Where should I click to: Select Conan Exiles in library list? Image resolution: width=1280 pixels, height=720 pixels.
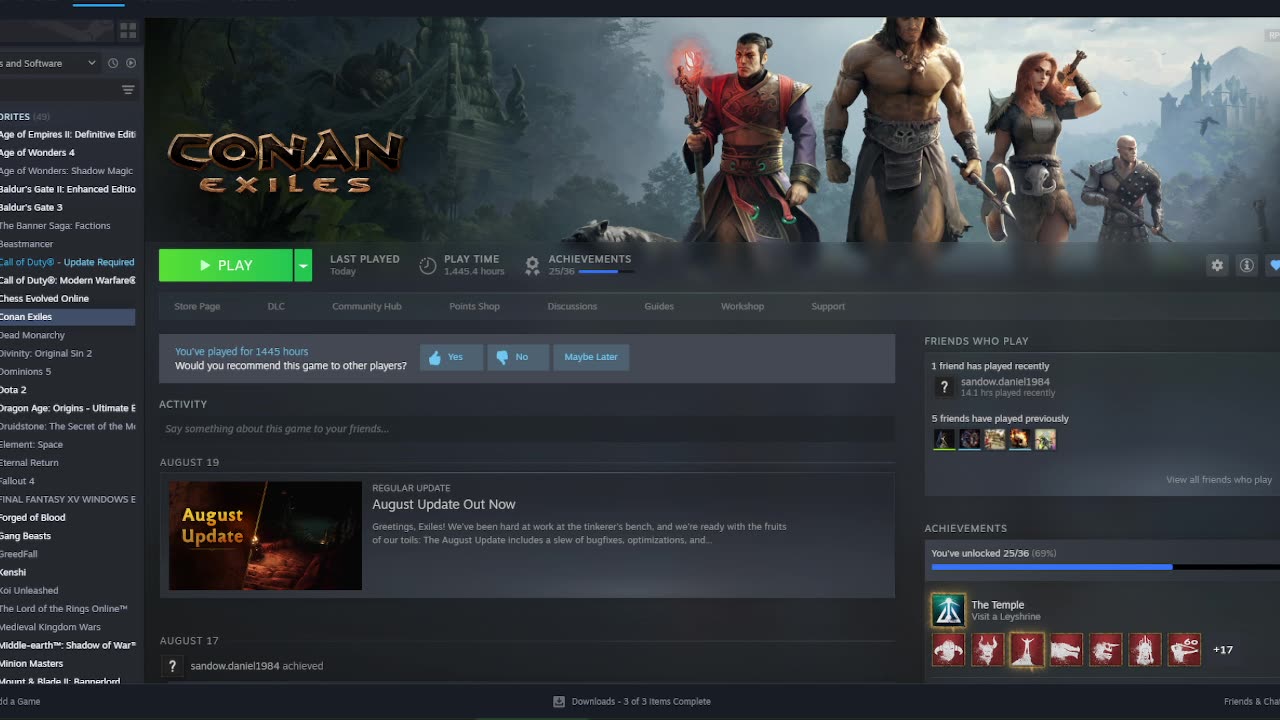tap(67, 317)
